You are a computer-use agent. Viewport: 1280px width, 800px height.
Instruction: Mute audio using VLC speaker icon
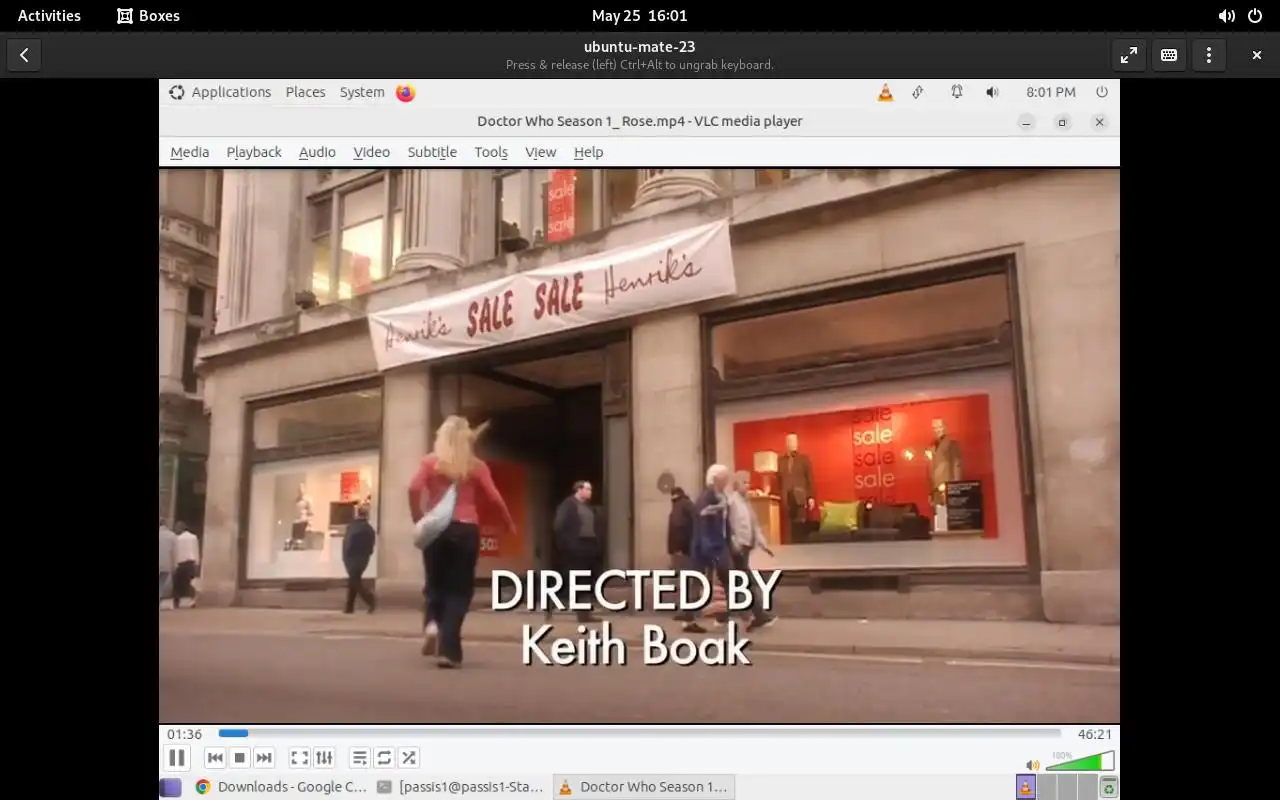1033,764
